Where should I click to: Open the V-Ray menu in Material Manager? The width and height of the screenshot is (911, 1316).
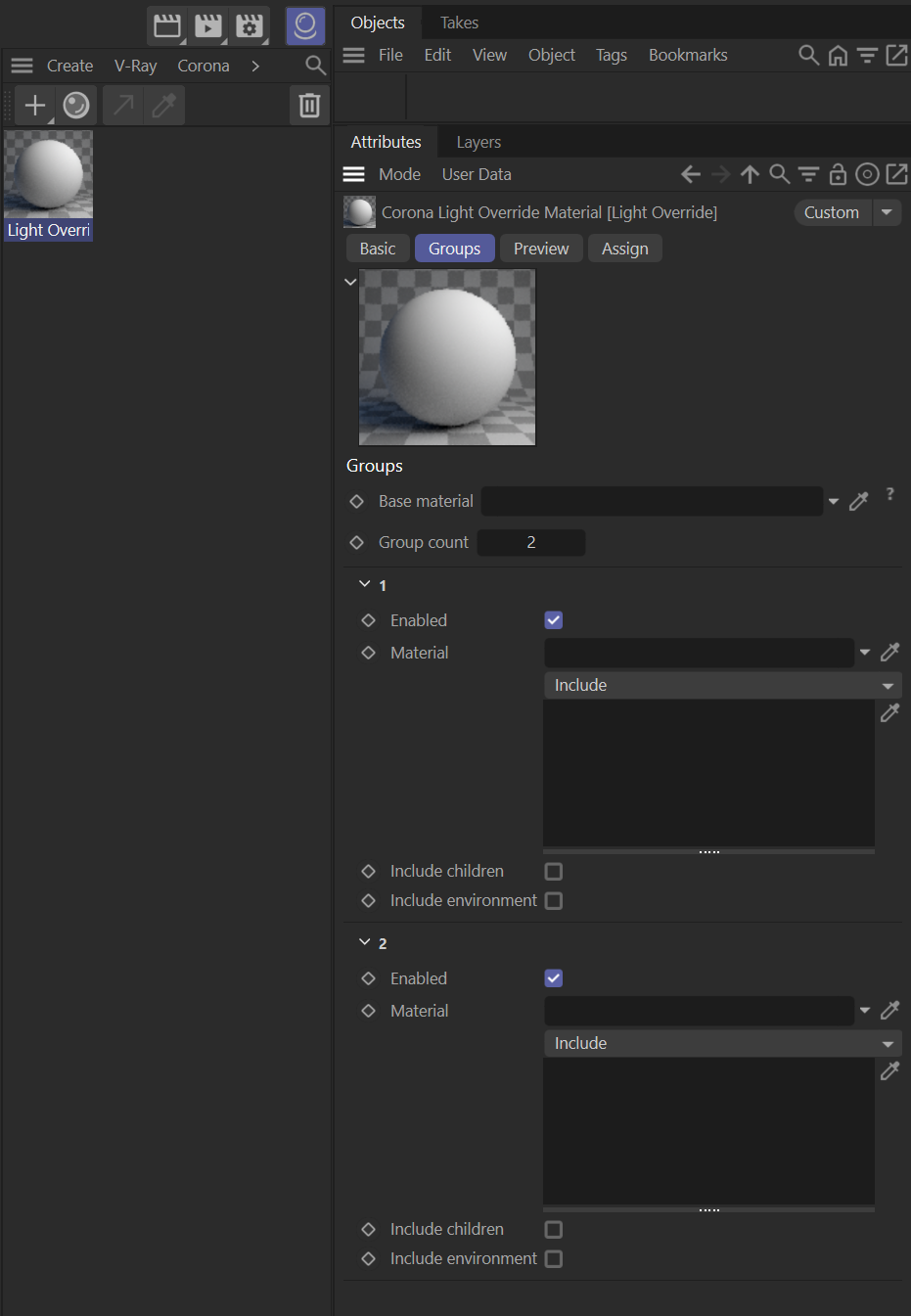pos(136,66)
